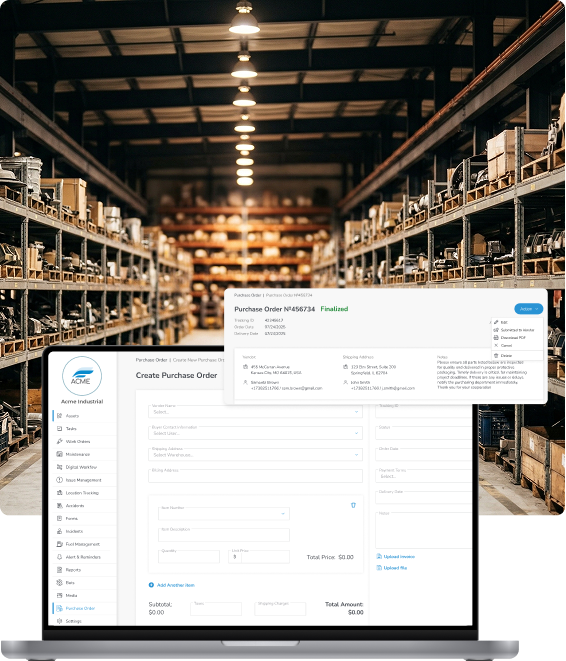Open Work Orders wrench icon
566x661 pixels.
(x=59, y=441)
